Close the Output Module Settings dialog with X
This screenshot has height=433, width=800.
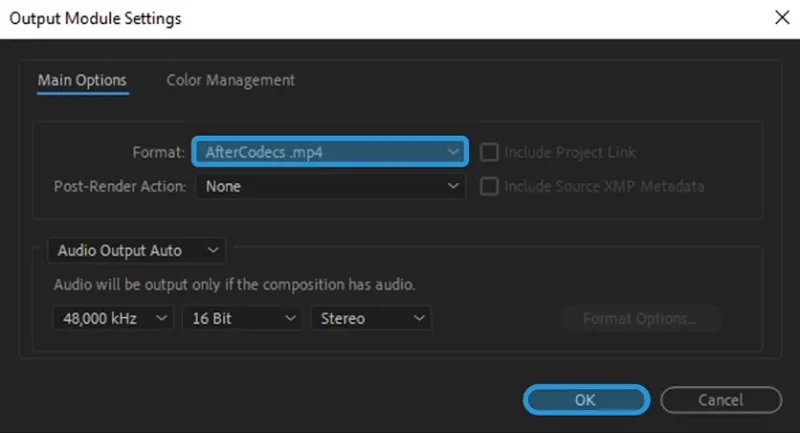782,18
